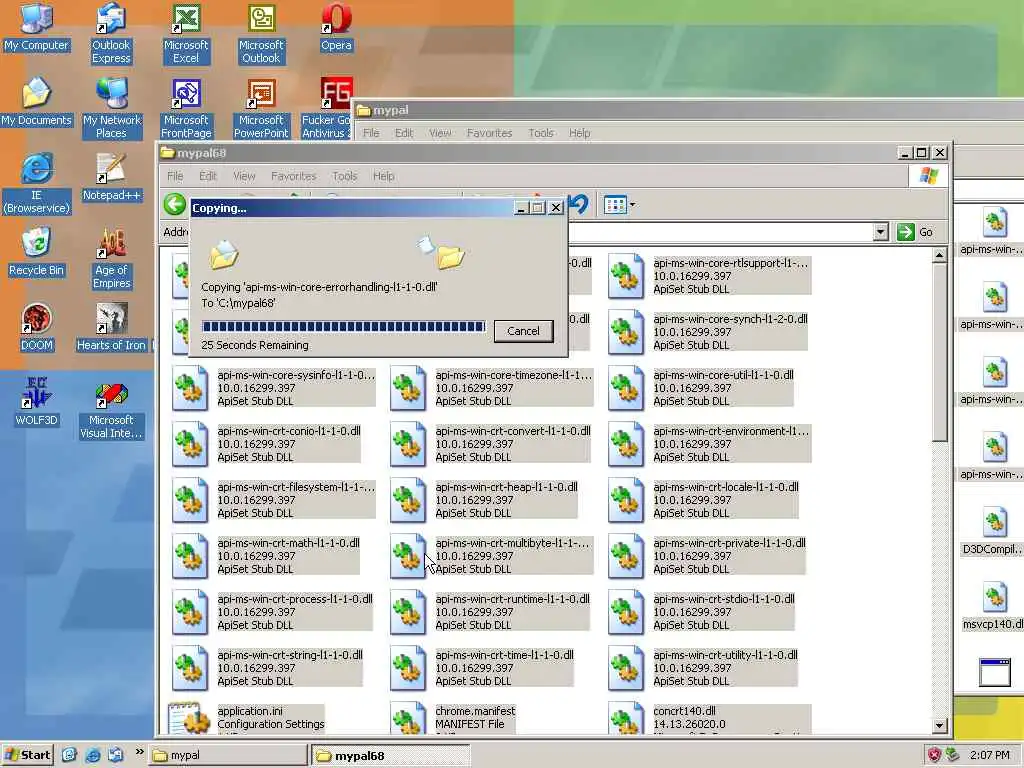Image resolution: width=1024 pixels, height=768 pixels.
Task: Click the 2:07 PM system clock
Action: click(x=989, y=755)
